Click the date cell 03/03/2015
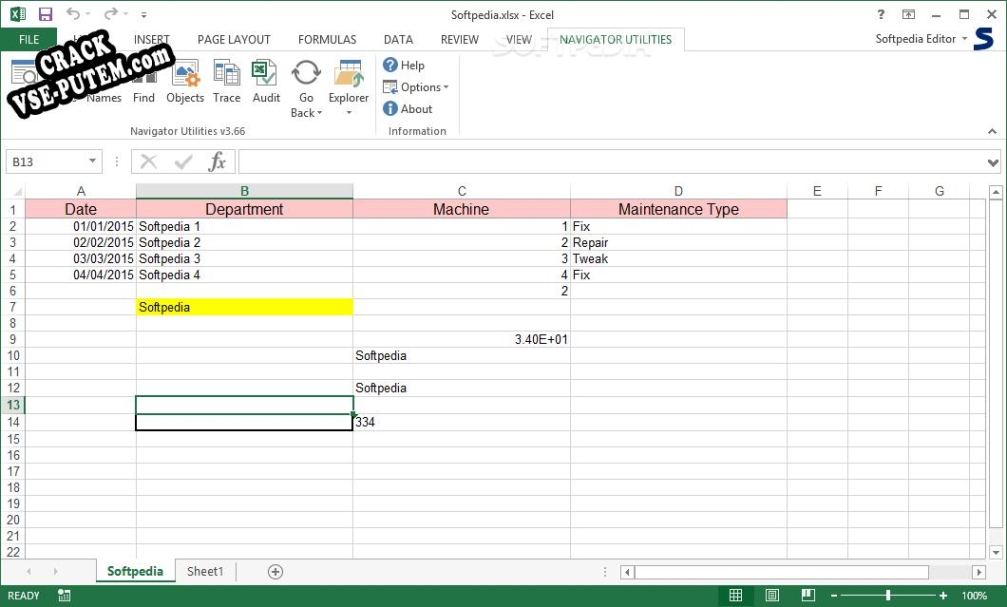The height and width of the screenshot is (607, 1007). click(81, 258)
